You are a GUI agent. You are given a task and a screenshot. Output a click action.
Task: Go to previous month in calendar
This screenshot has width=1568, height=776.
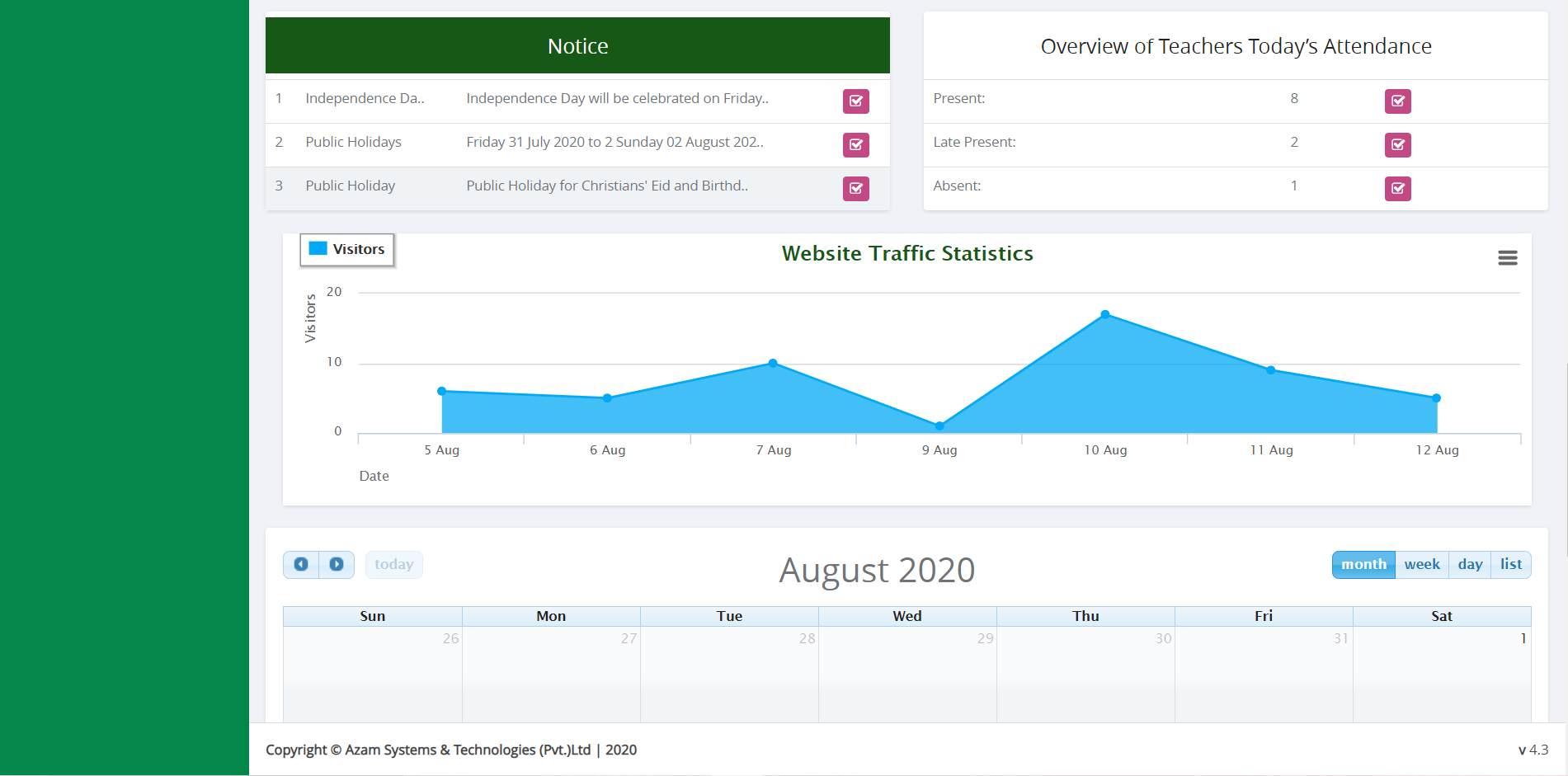coord(301,565)
